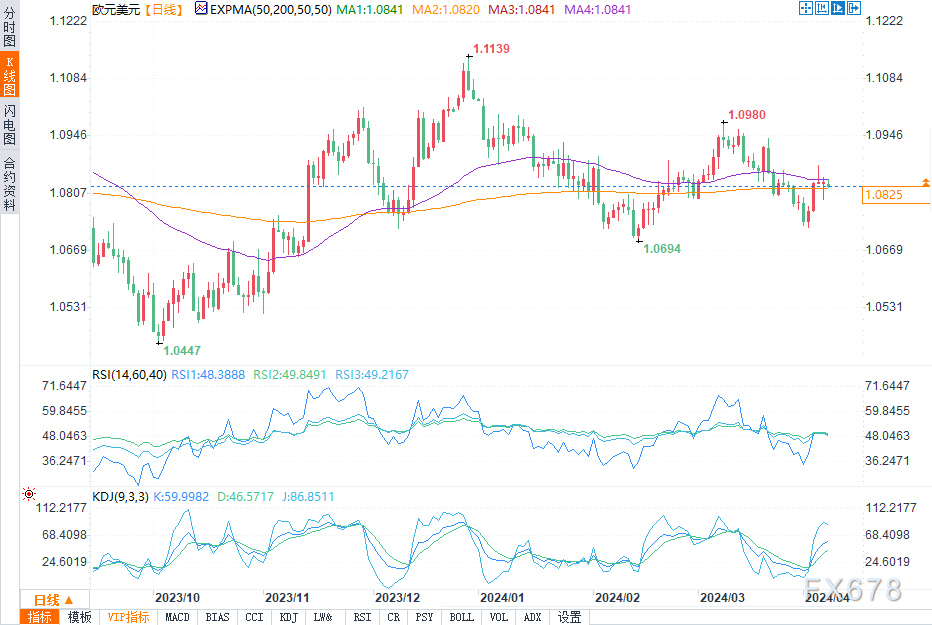Click the 欧元美元【日线】 chart title

138,10
